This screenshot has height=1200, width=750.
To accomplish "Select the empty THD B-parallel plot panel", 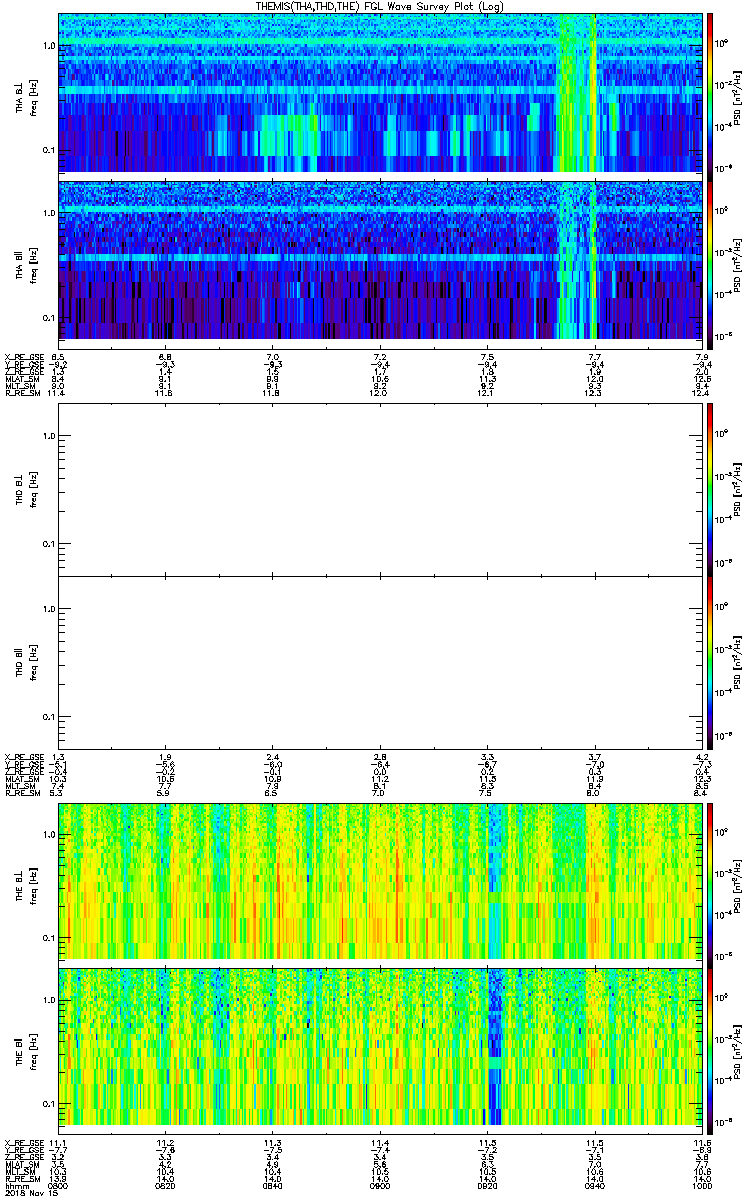I will click(x=380, y=663).
